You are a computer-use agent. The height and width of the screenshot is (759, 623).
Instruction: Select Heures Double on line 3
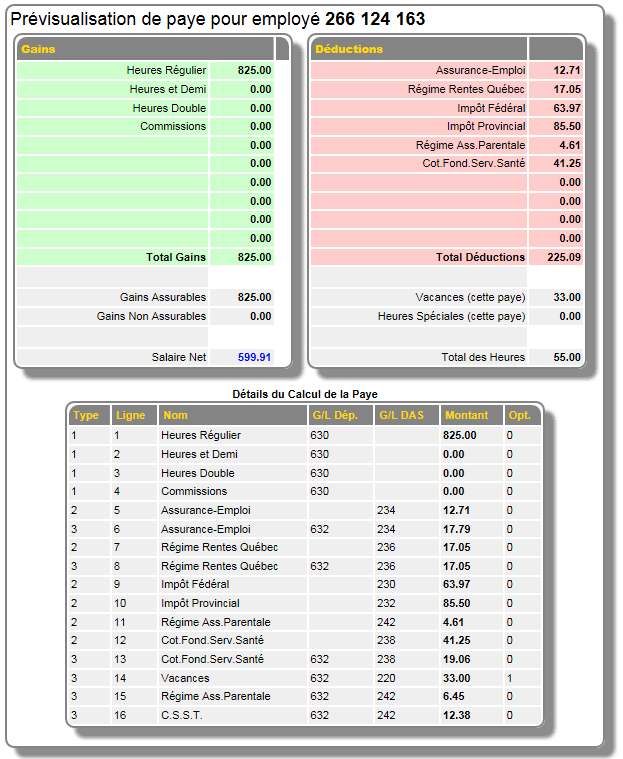[198, 473]
